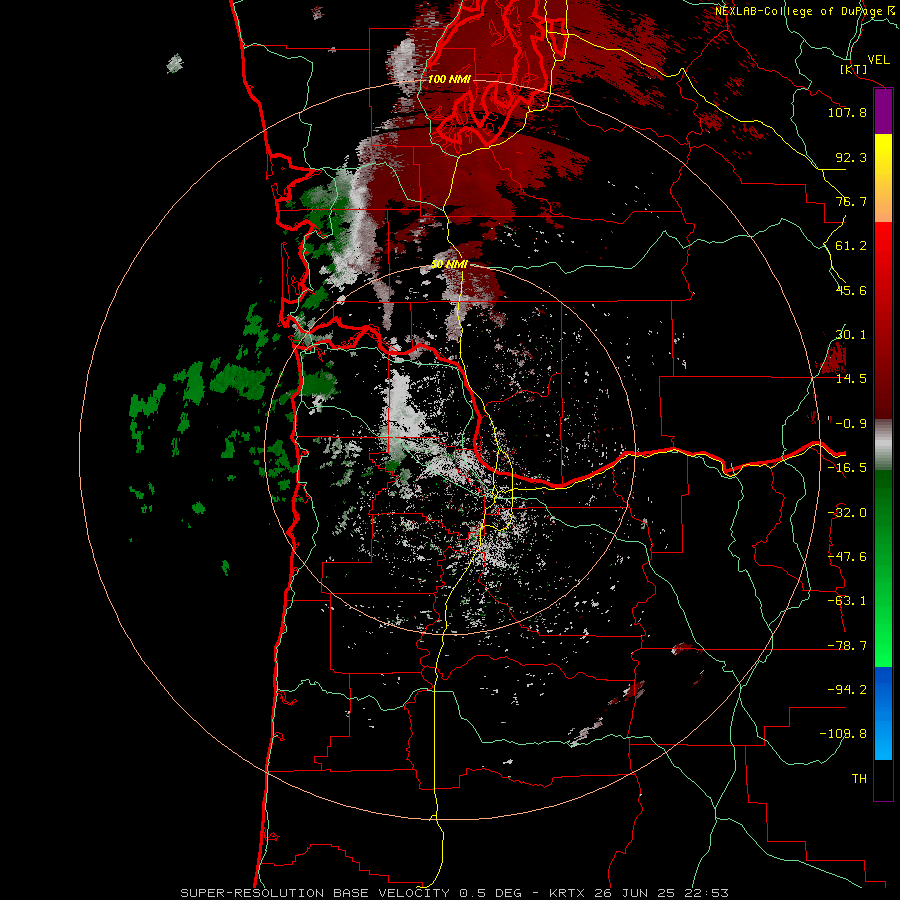Click the TH threshold label

859,779
